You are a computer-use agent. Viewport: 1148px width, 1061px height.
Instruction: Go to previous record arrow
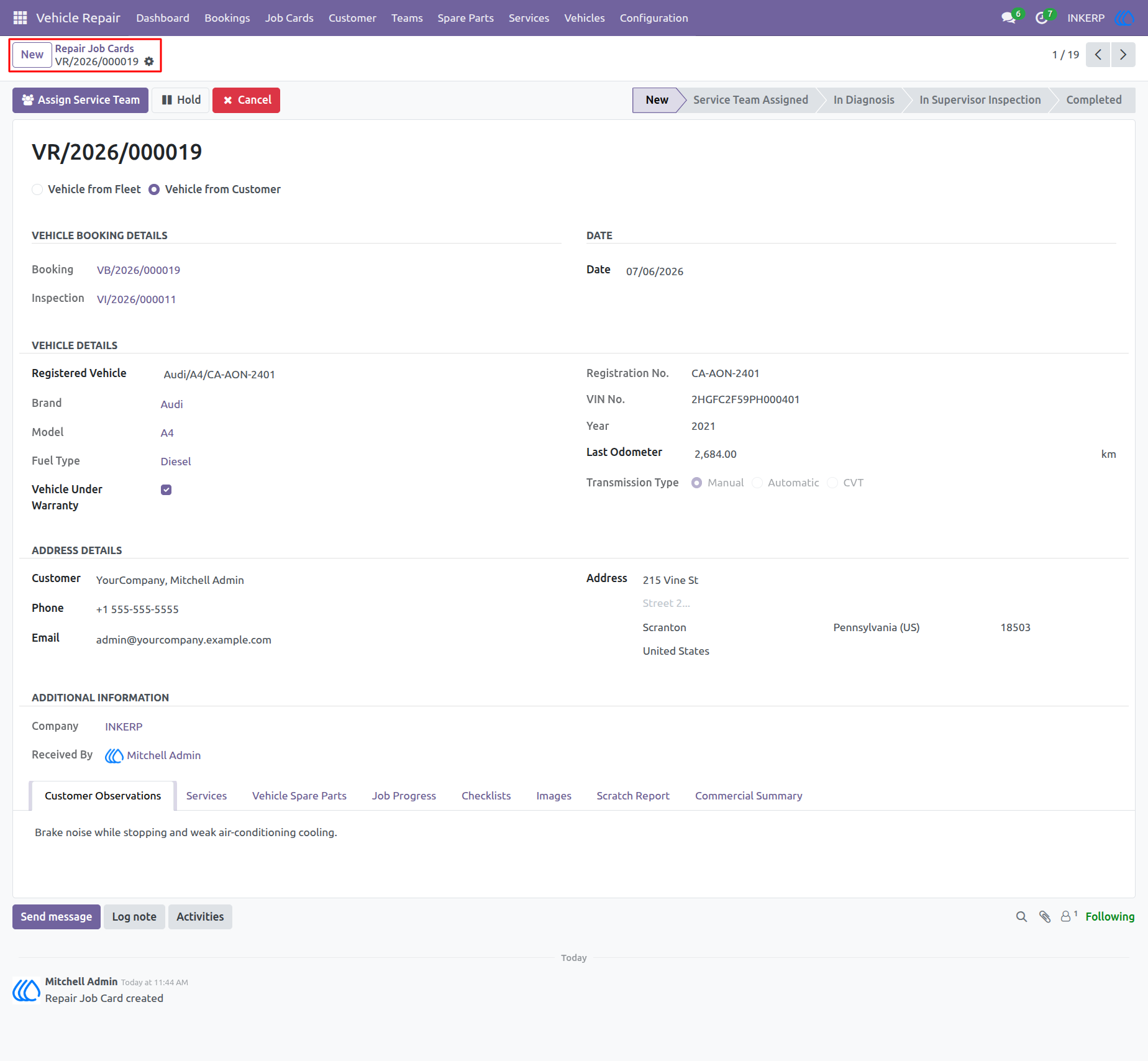pos(1098,55)
